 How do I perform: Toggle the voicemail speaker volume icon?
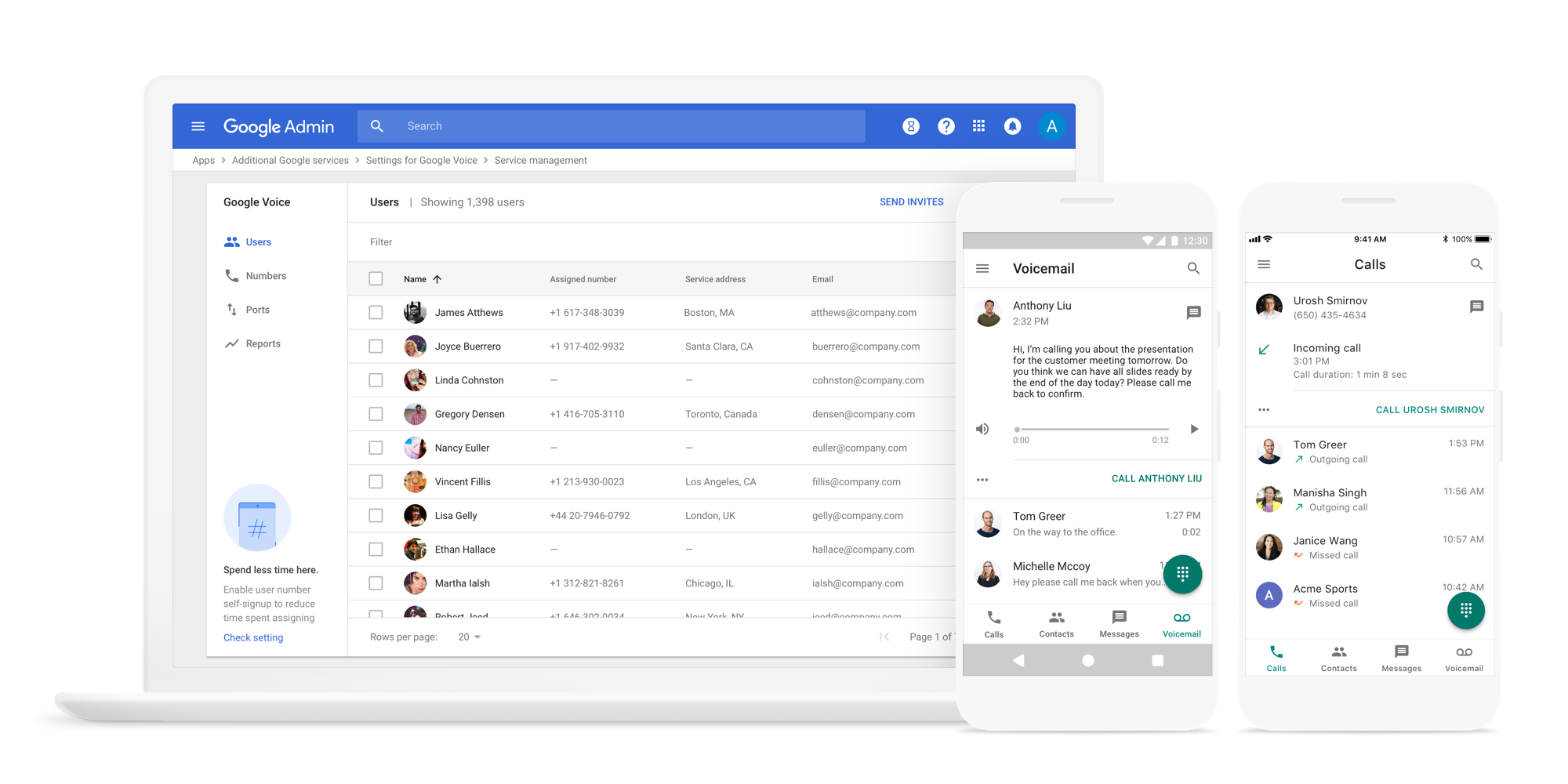[x=982, y=429]
